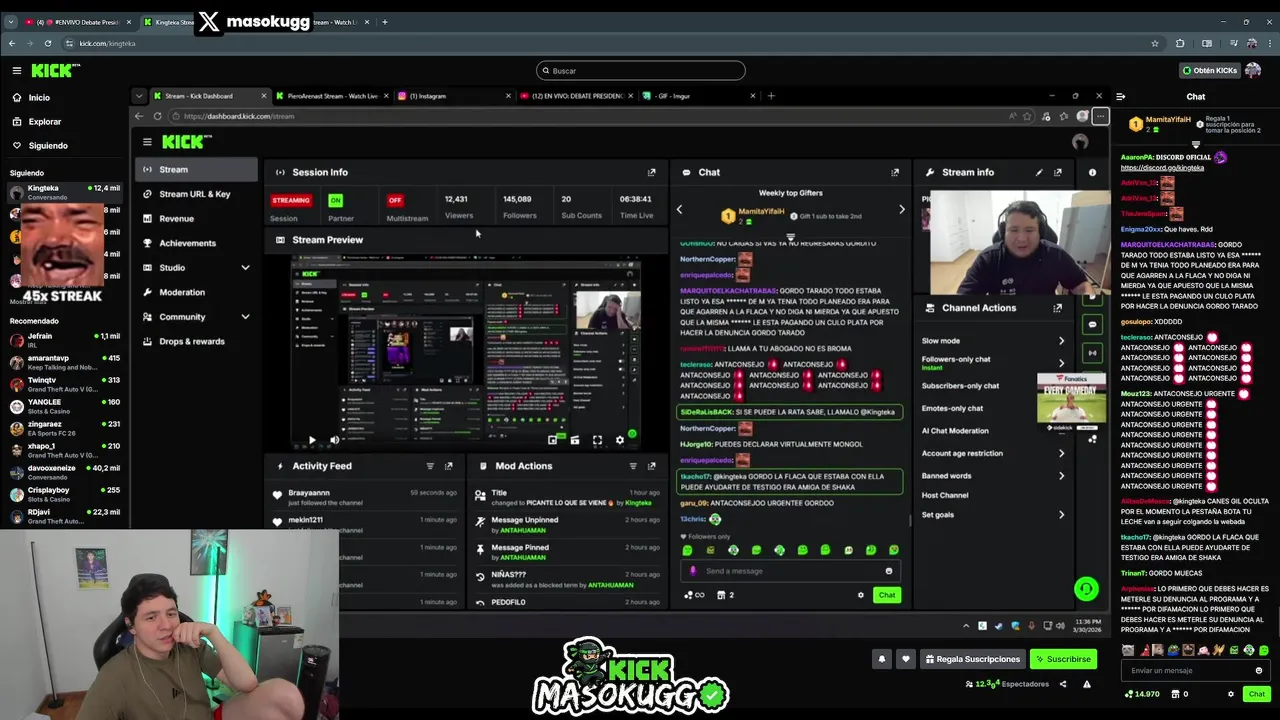The width and height of the screenshot is (1280, 720).
Task: Expand the Studio sidebar section
Action: pos(245,268)
